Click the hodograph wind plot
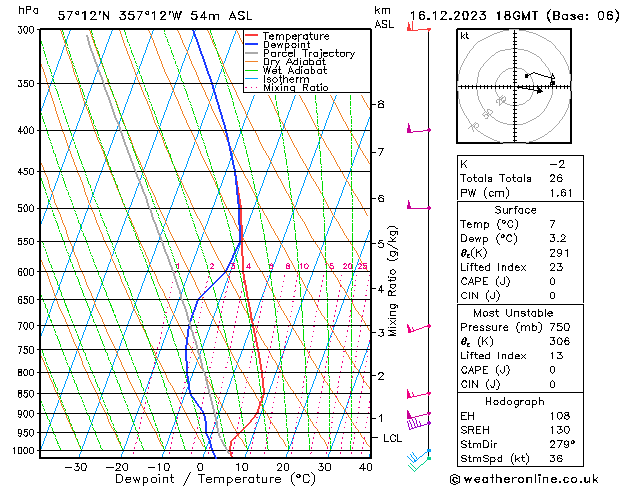Screen dimensions: 629x486 point(514,86)
